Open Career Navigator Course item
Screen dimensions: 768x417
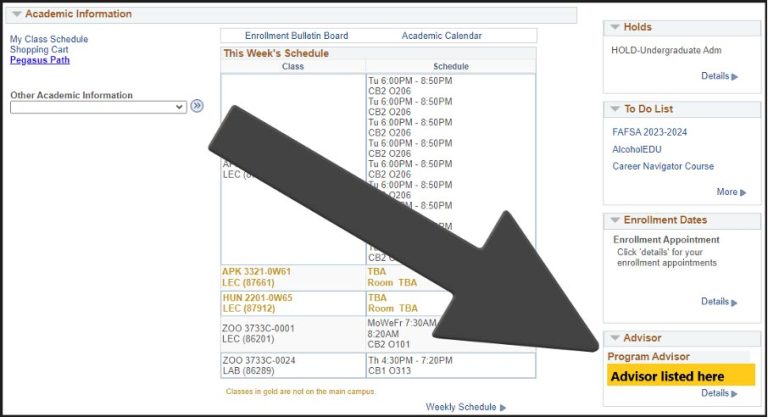click(x=663, y=166)
